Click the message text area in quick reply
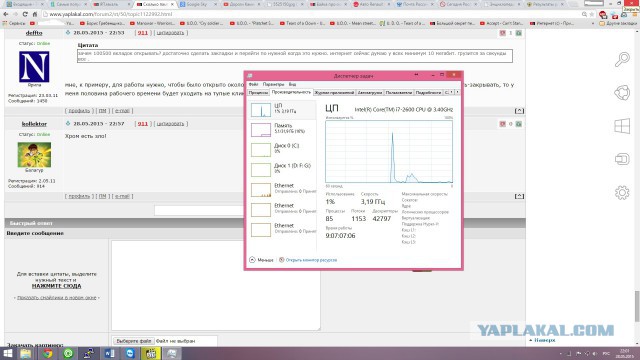Image resolution: width=640 pixels, height=360 pixels. click(x=216, y=285)
